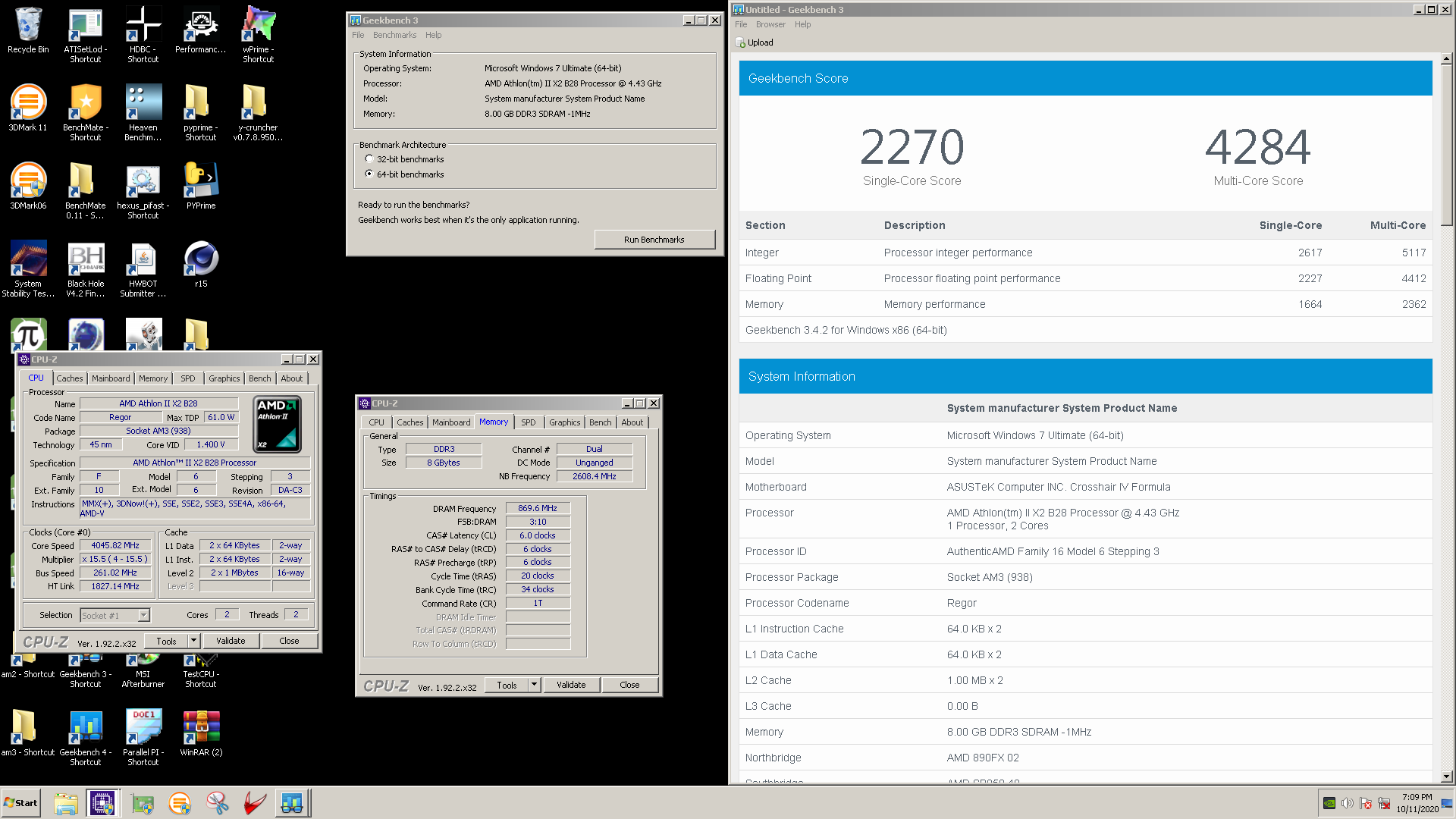This screenshot has height=819, width=1456.
Task: Expand Tools dropdown arrow in CPU-Z CPU window
Action: point(193,641)
